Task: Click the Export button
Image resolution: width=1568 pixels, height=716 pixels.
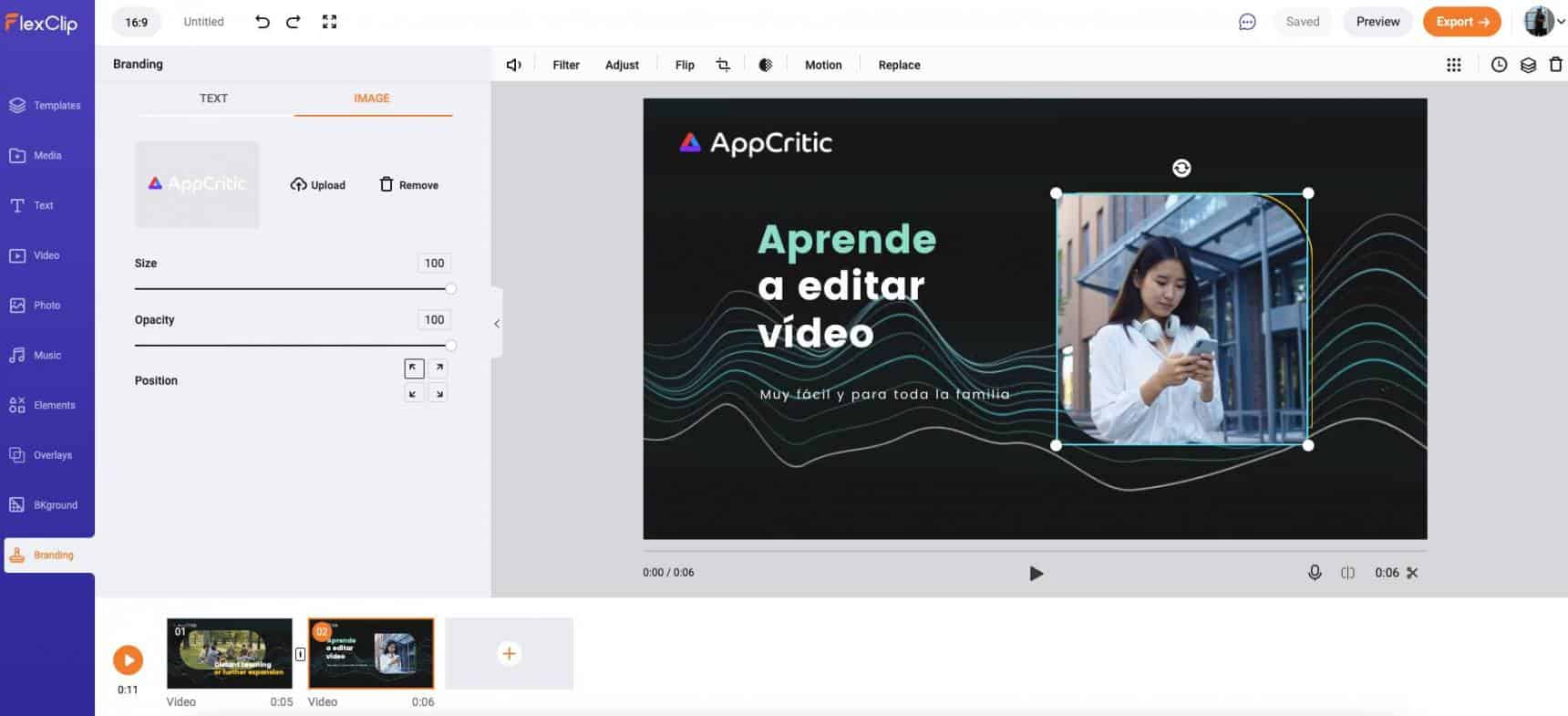Action: pyautogui.click(x=1461, y=22)
